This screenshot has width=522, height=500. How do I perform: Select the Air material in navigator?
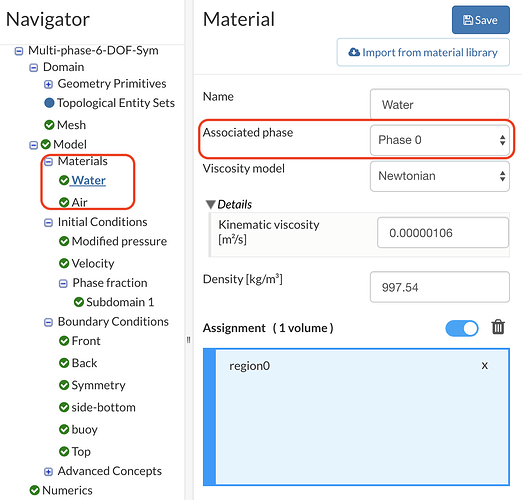pos(79,202)
